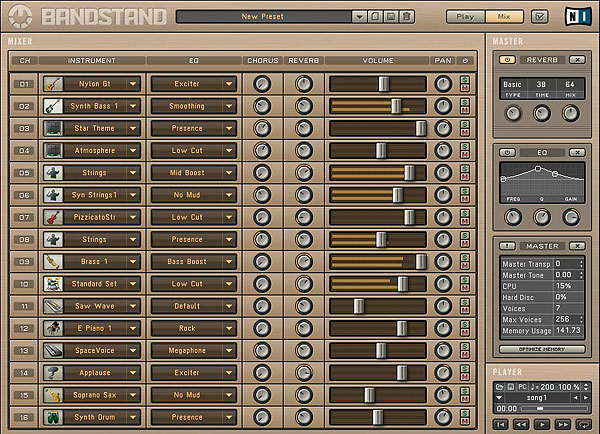This screenshot has width=600, height=434.
Task: Click the INSTRUMENT column header
Action: point(92,60)
